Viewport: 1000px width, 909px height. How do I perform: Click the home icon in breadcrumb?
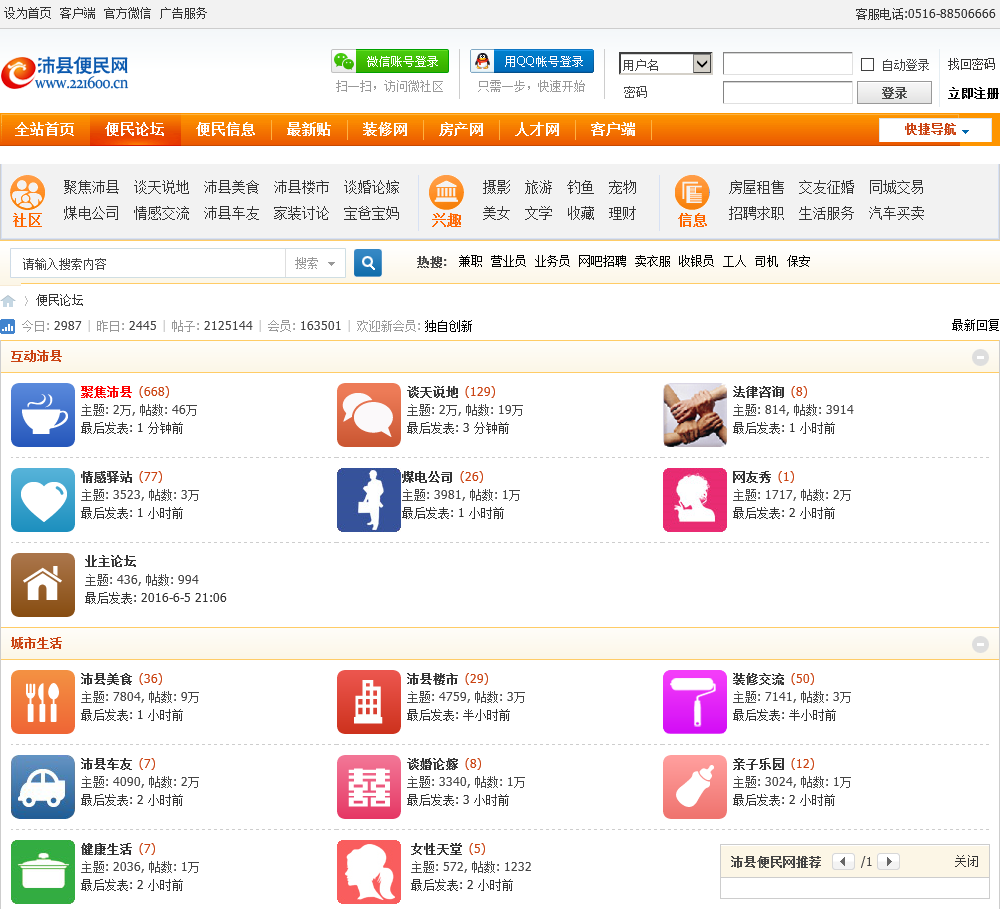point(8,300)
